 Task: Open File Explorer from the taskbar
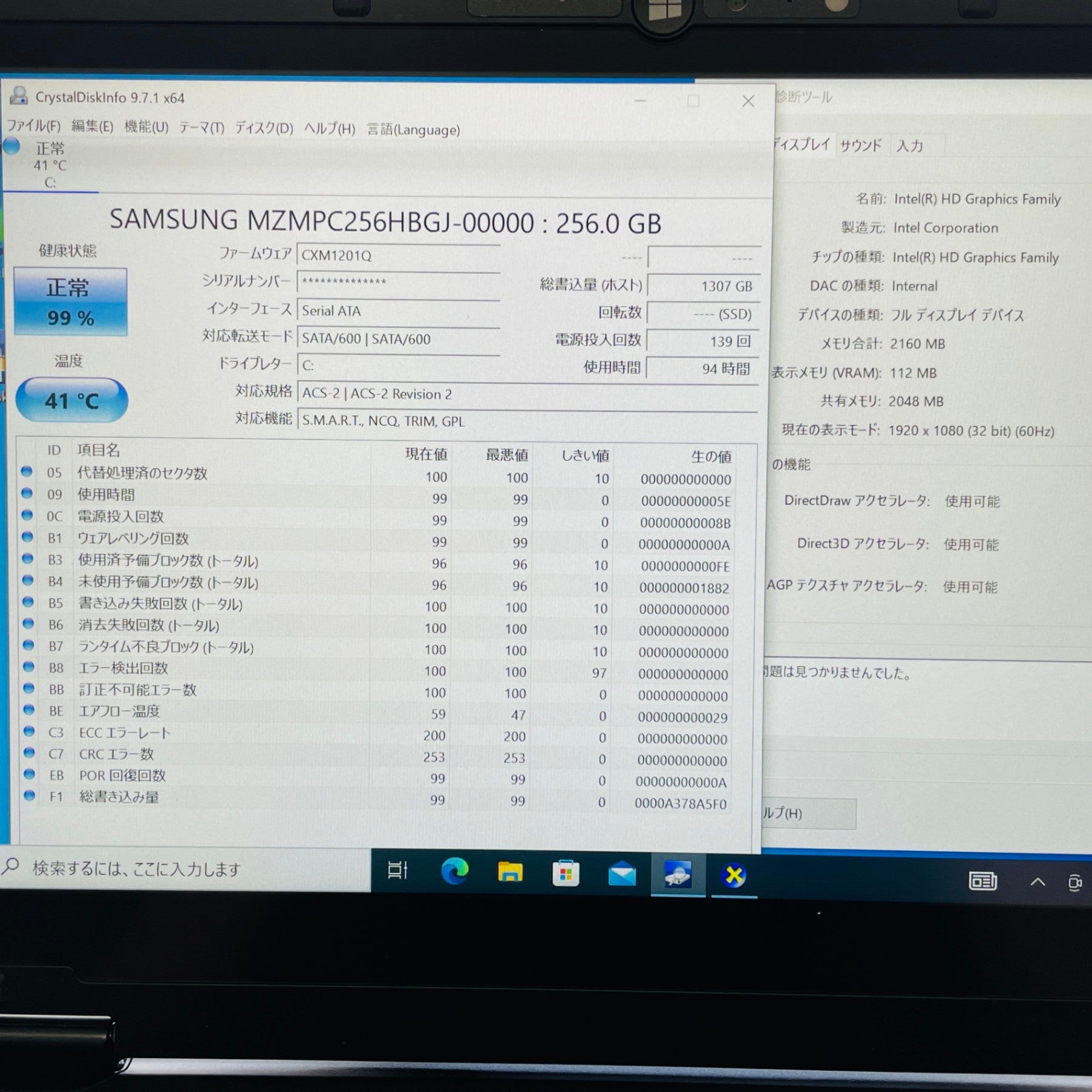(510, 872)
